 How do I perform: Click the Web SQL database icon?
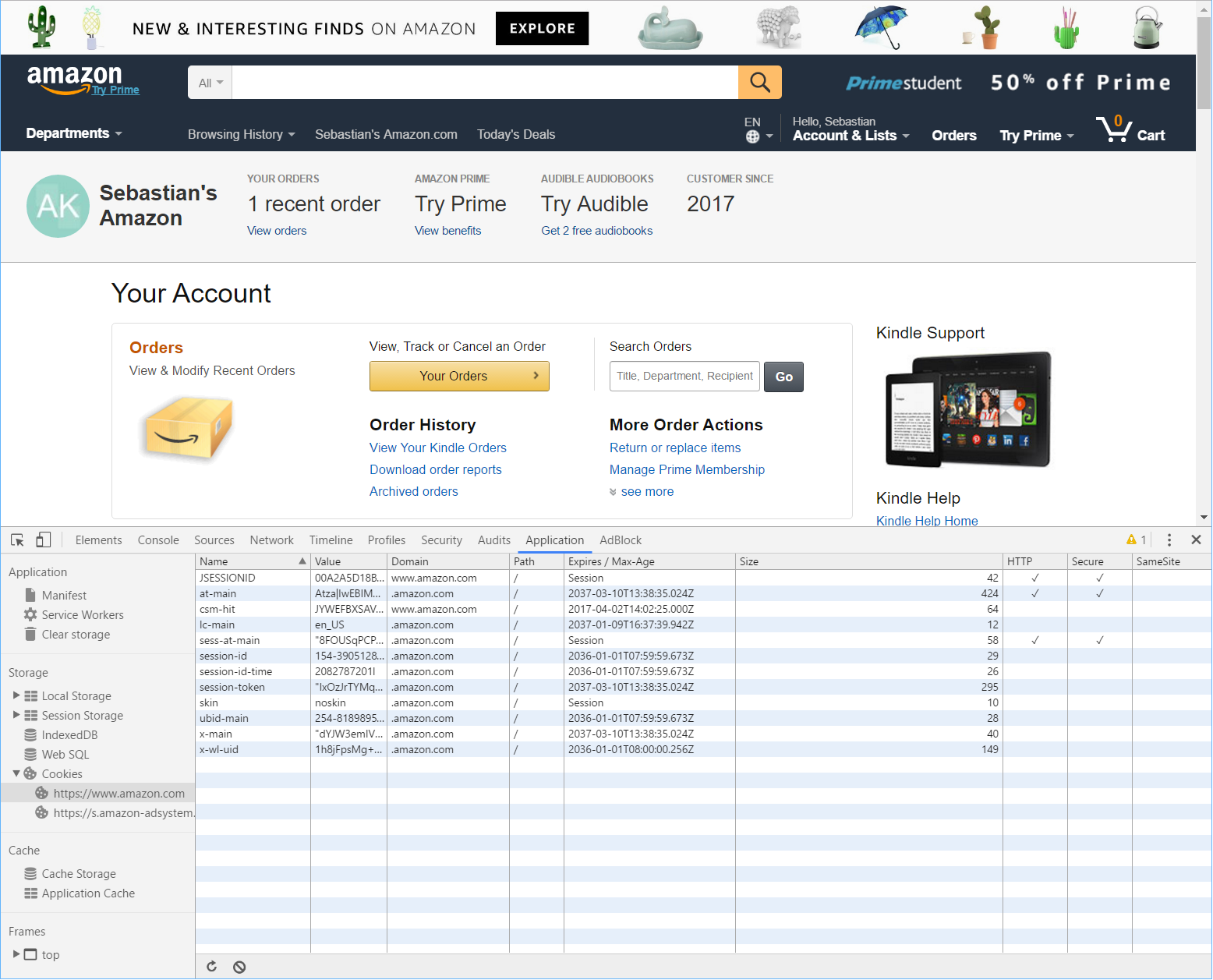[30, 754]
